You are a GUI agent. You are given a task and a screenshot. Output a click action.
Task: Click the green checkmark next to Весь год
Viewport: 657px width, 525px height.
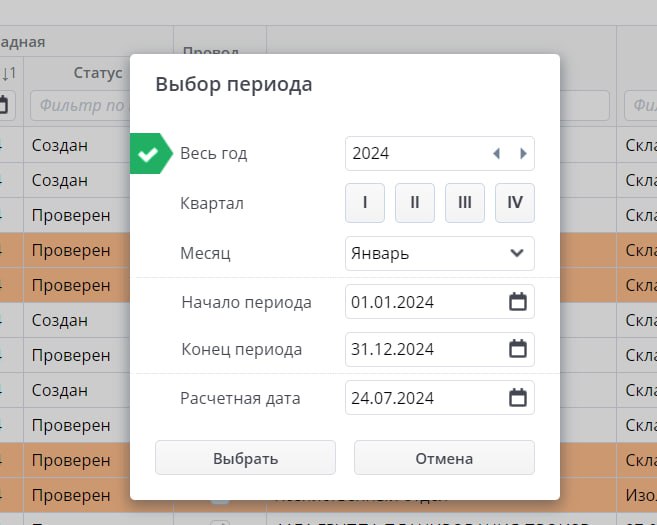(151, 154)
